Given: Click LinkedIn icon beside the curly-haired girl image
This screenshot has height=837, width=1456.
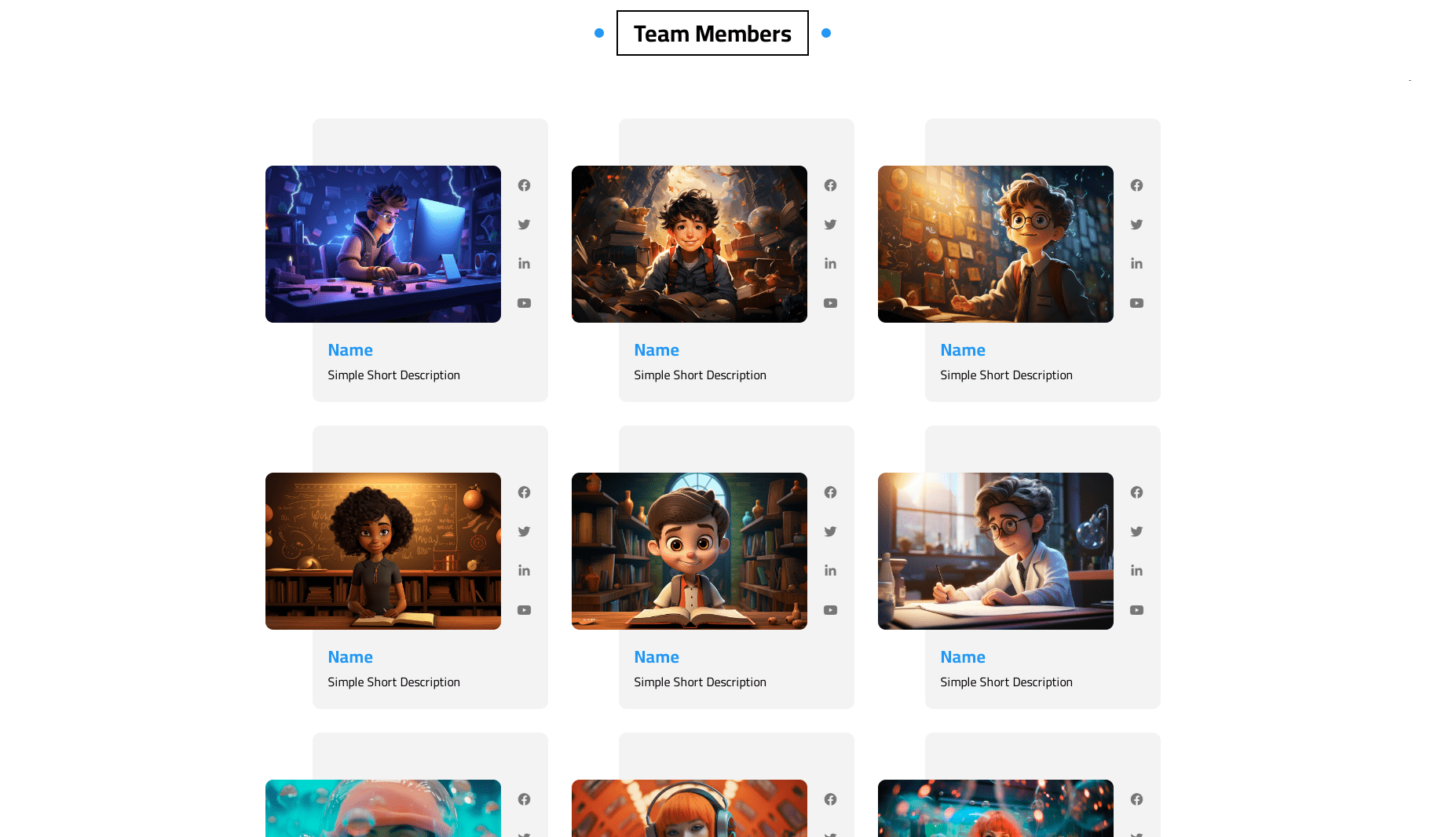Looking at the screenshot, I should click(x=524, y=571).
